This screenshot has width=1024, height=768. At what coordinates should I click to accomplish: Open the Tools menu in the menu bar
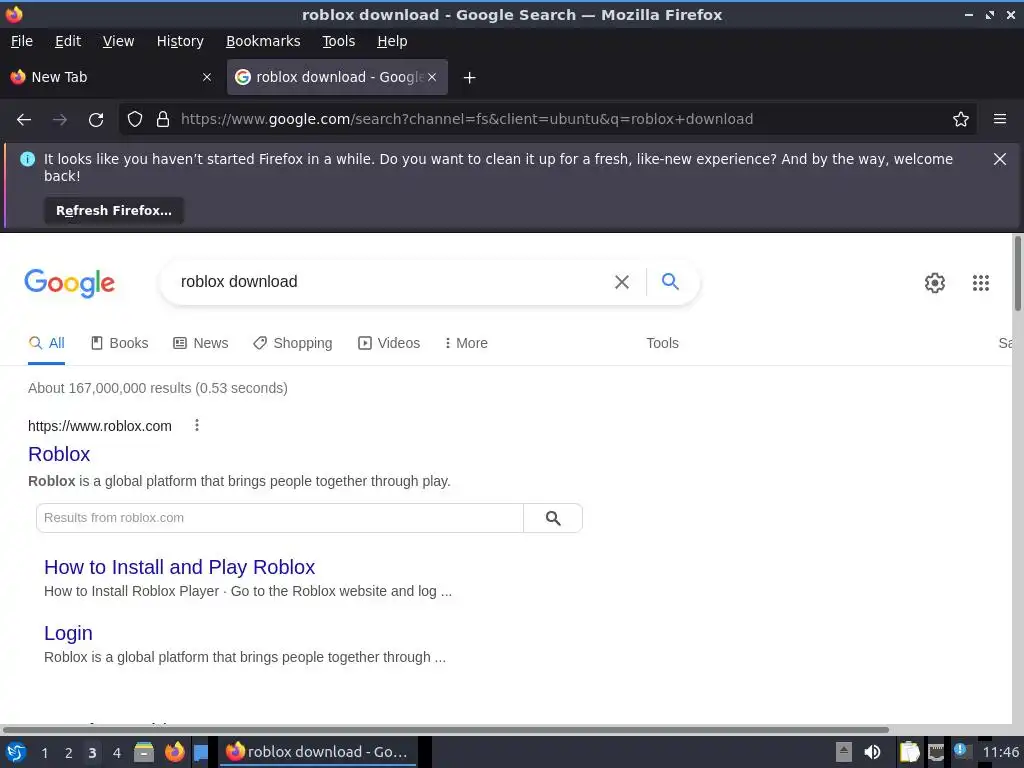click(x=338, y=41)
